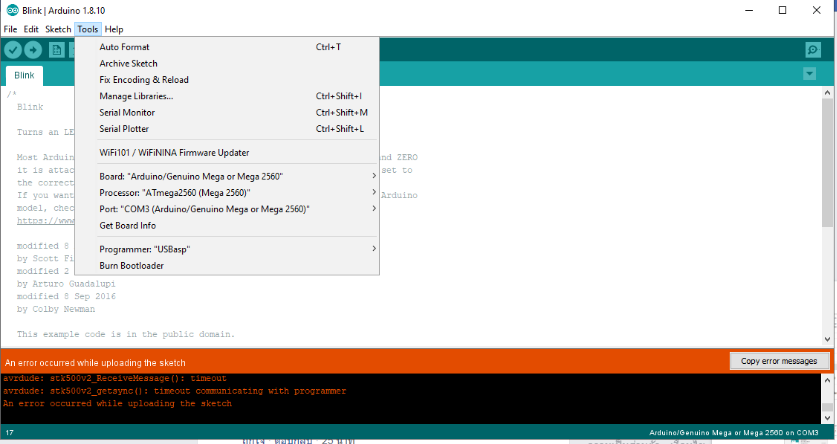Click the last console line 'An error occurred while uploading'

coord(117,404)
